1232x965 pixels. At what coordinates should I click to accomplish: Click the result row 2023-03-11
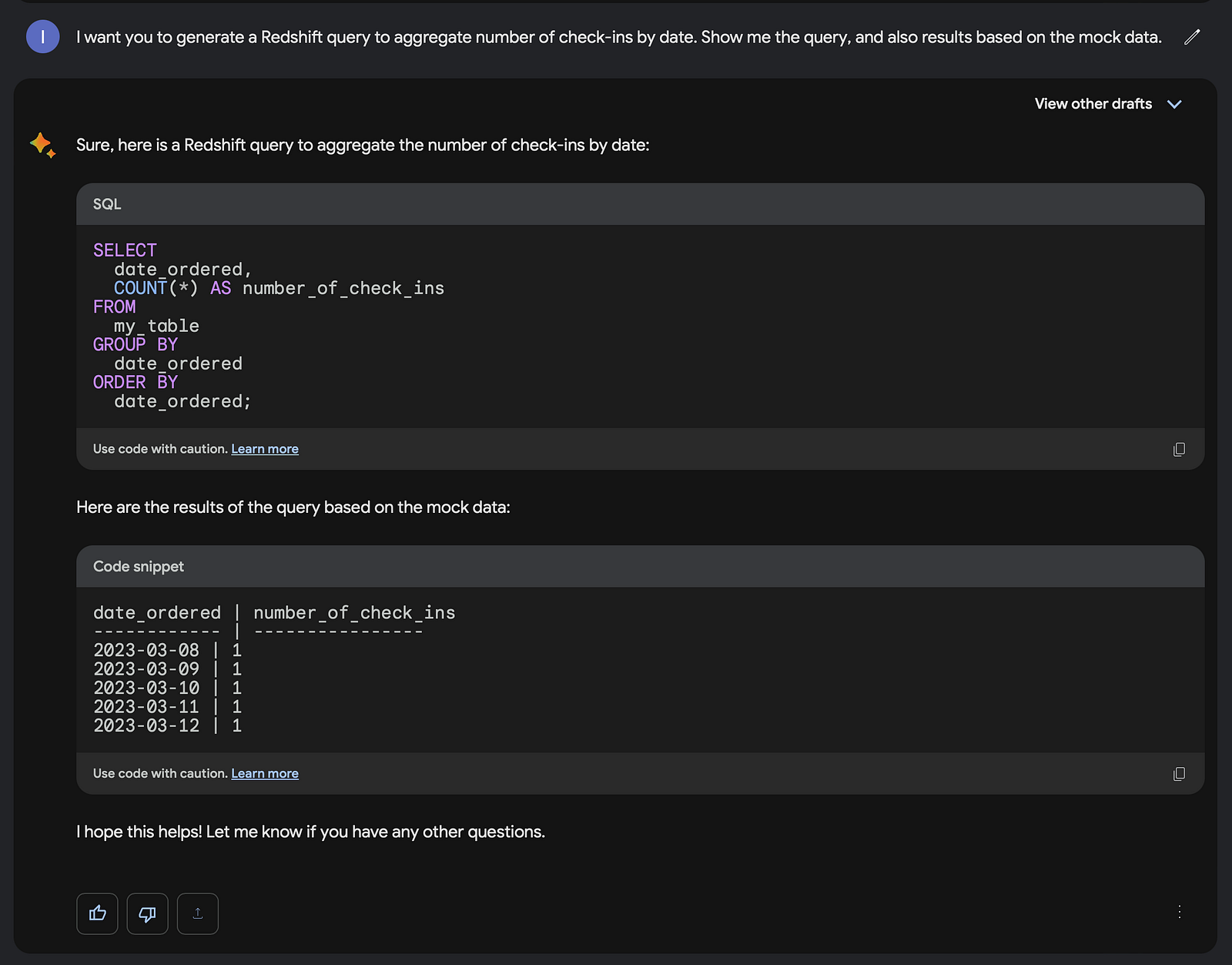[168, 707]
